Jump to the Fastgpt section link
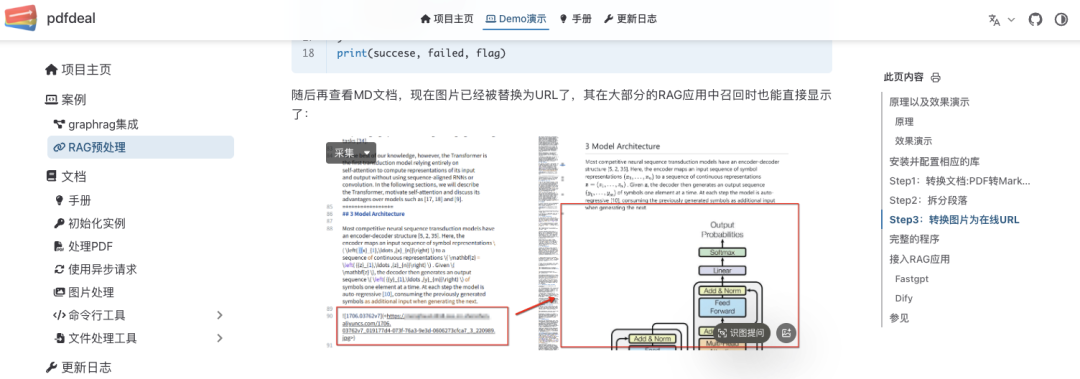Screen dimensions: 1080x379 913,279
